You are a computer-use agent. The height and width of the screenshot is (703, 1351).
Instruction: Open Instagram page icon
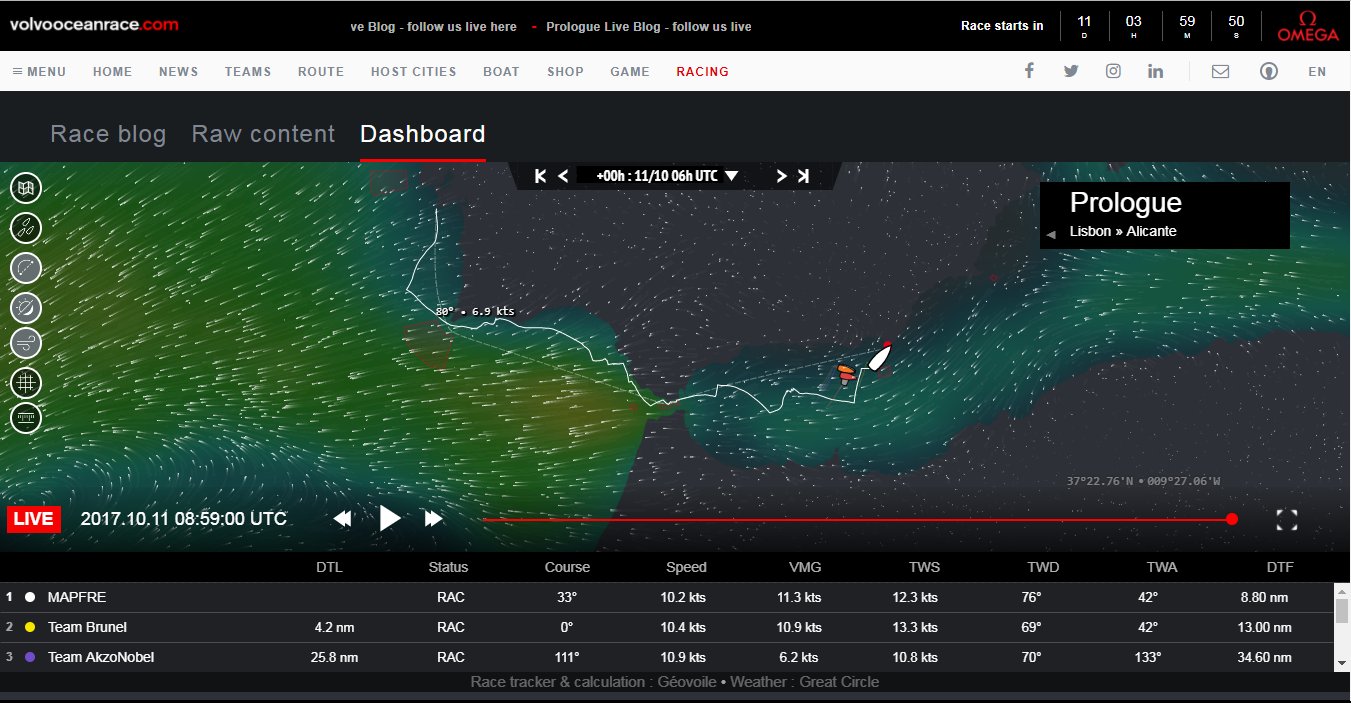[x=1113, y=71]
